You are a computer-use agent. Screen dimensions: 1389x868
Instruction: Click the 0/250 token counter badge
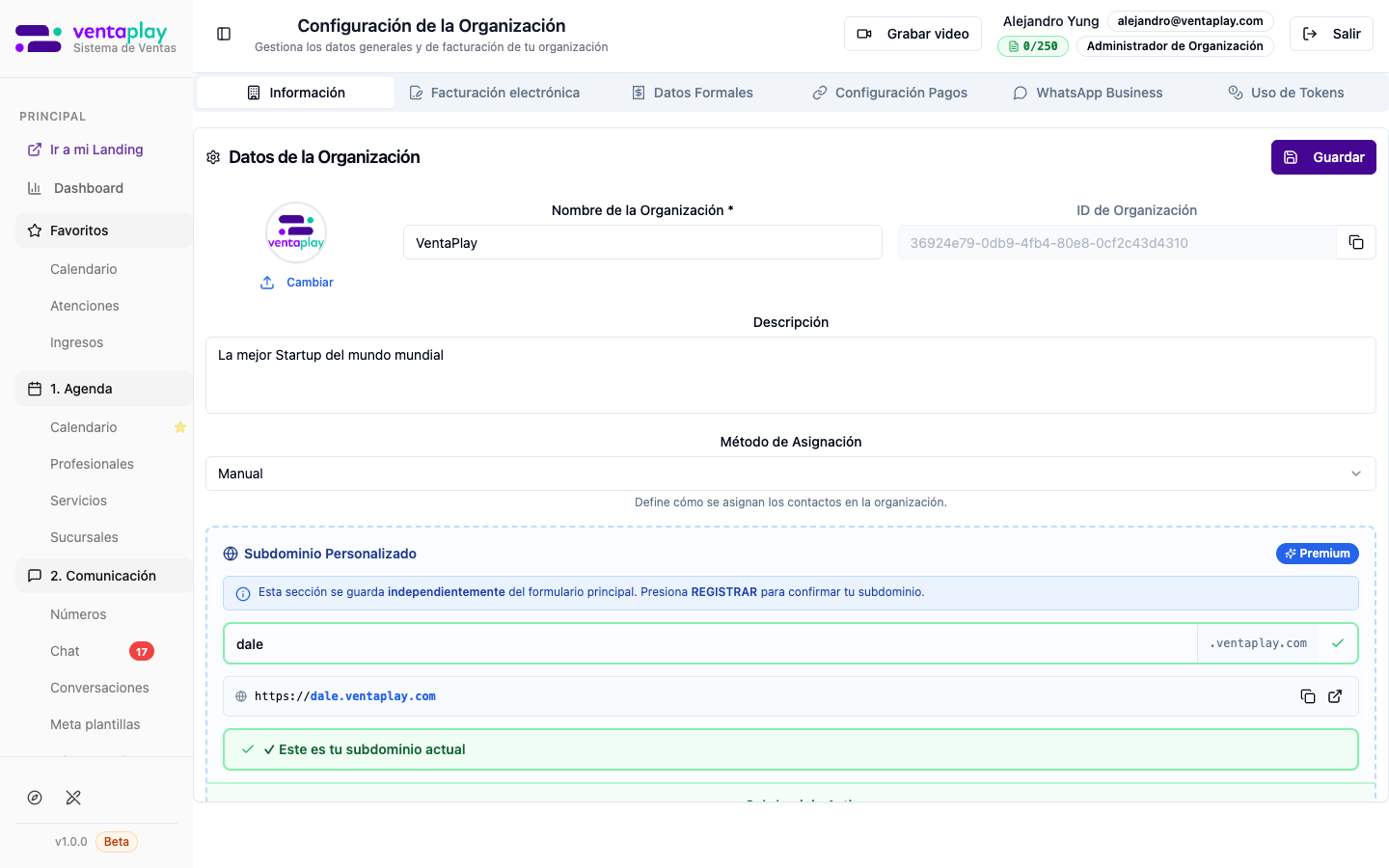(x=1032, y=46)
